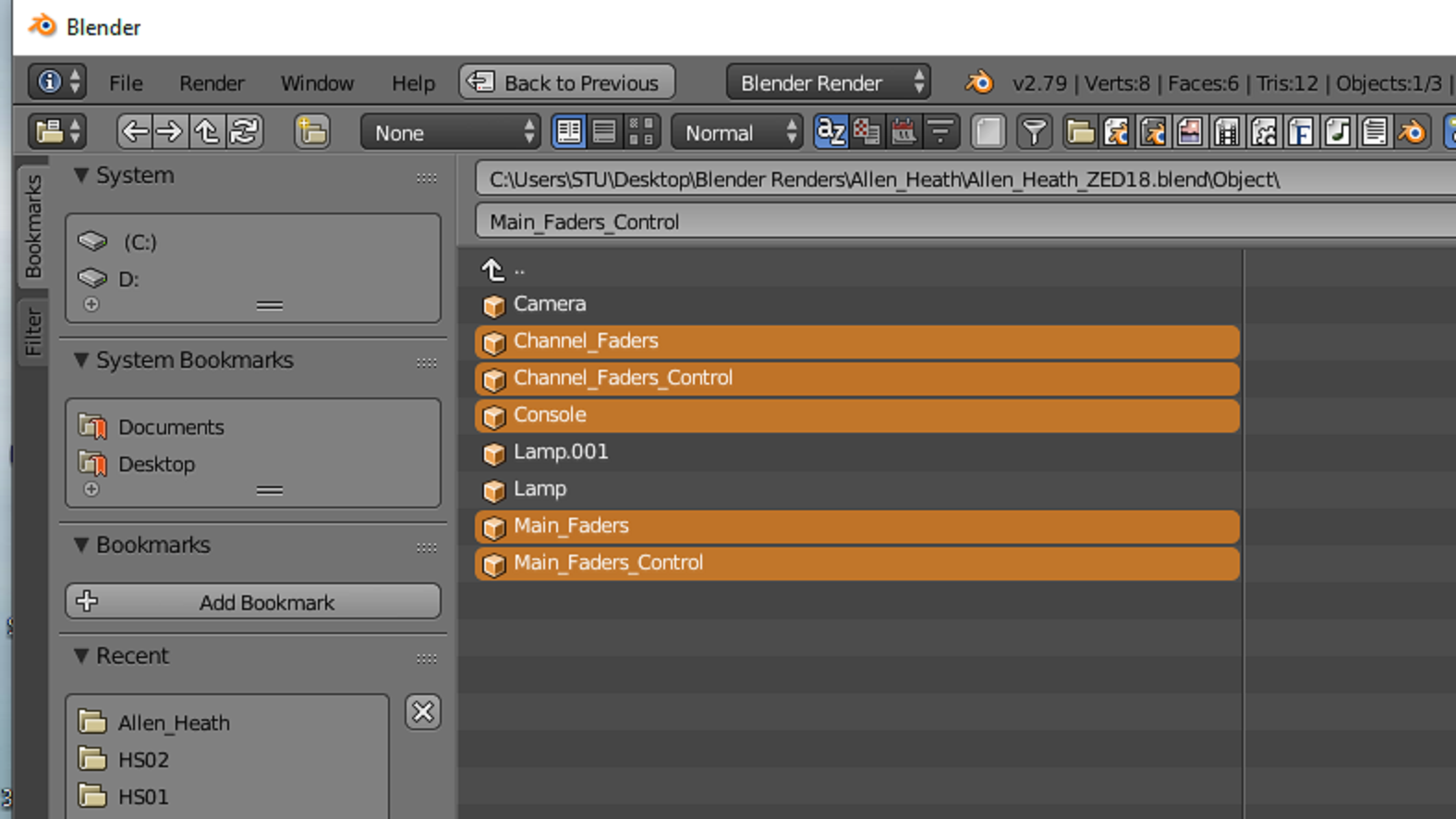Select the Main_Faders object

857,526
